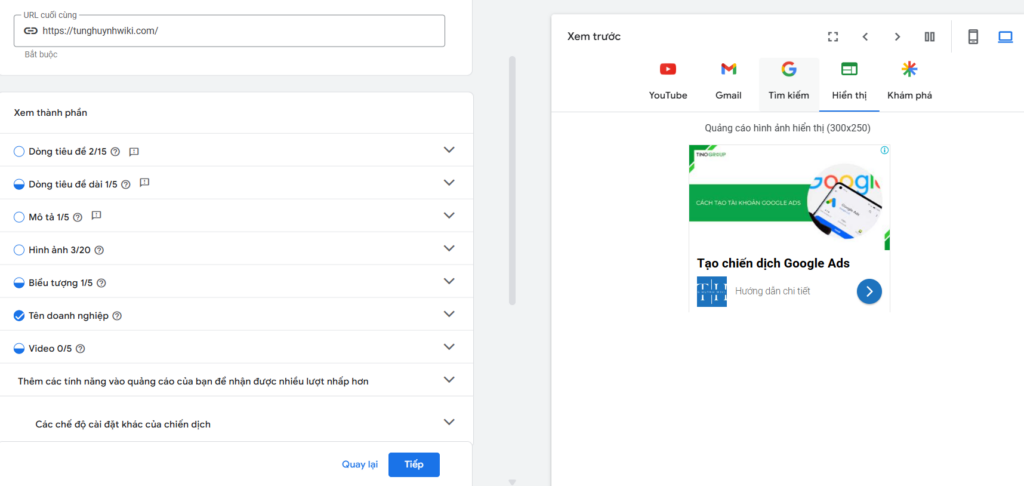Click the half-filled status circle for Biểu tượng
Image resolution: width=1024 pixels, height=486 pixels.
(x=19, y=284)
